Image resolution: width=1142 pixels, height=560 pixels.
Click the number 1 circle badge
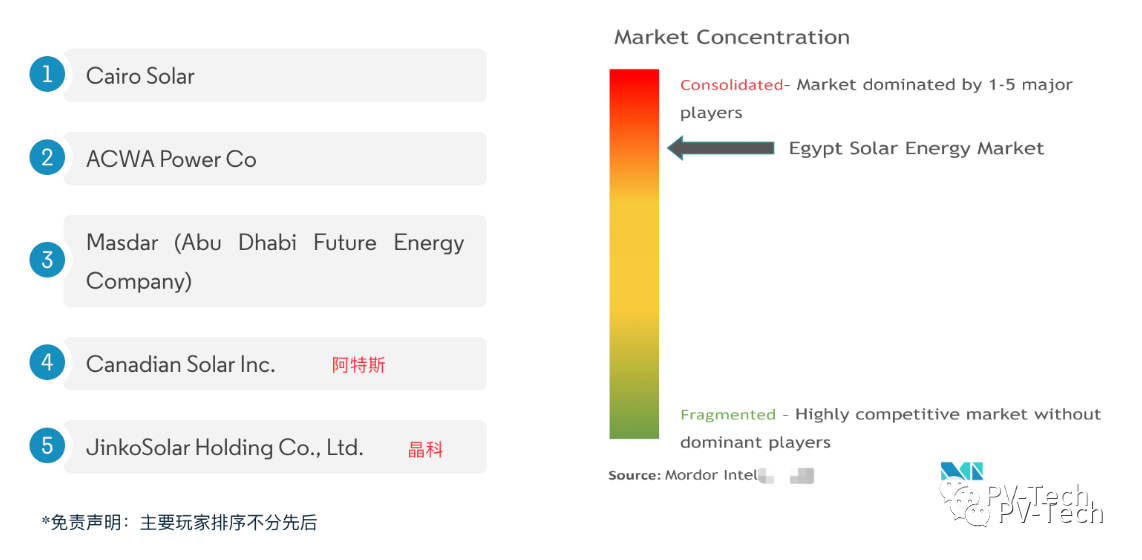(x=47, y=74)
